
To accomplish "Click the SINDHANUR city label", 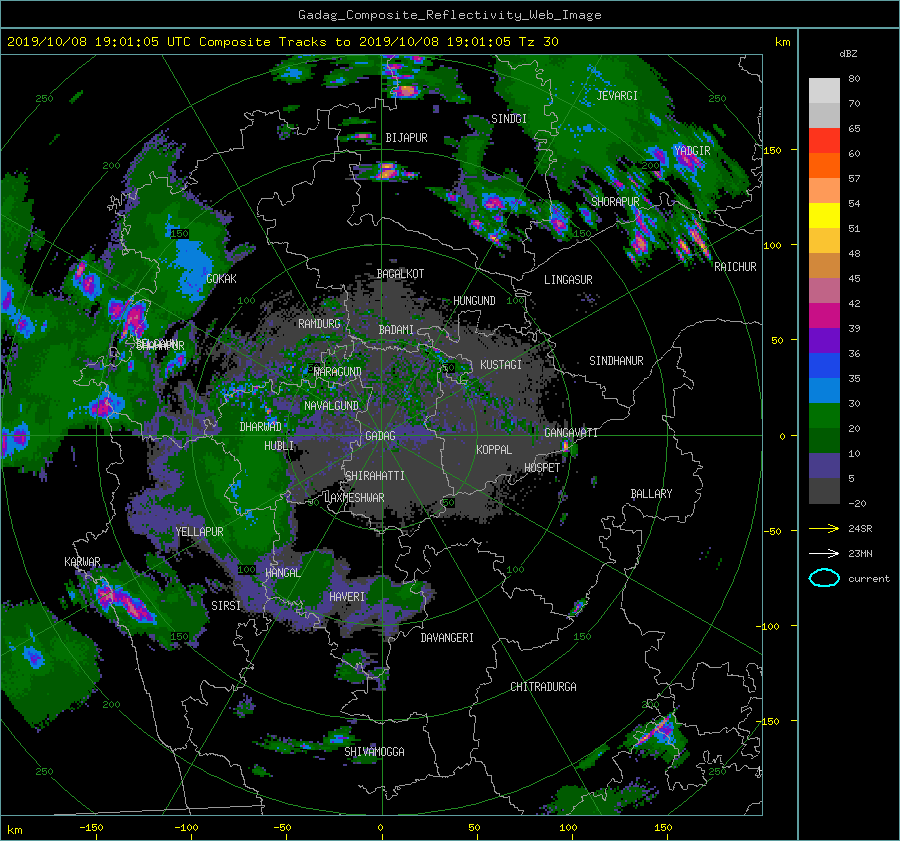I will pyautogui.click(x=616, y=361).
